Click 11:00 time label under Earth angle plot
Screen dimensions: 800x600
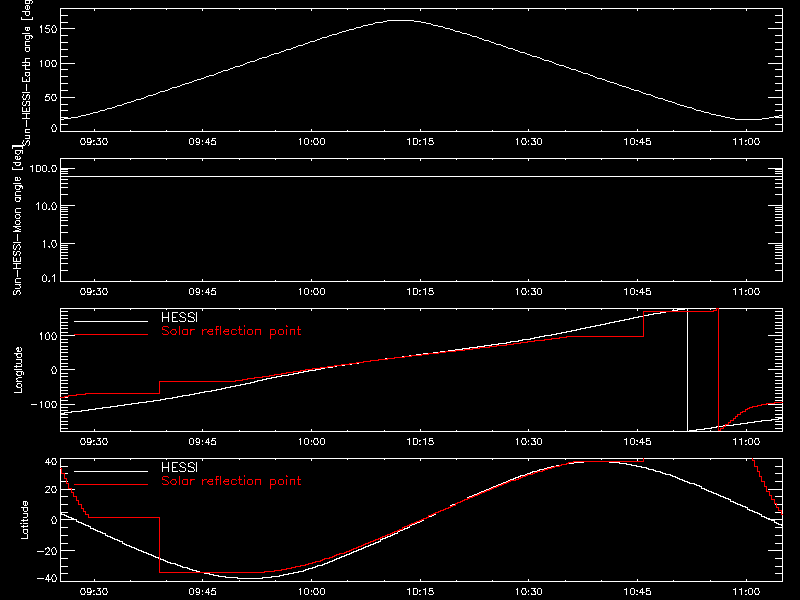click(x=746, y=142)
